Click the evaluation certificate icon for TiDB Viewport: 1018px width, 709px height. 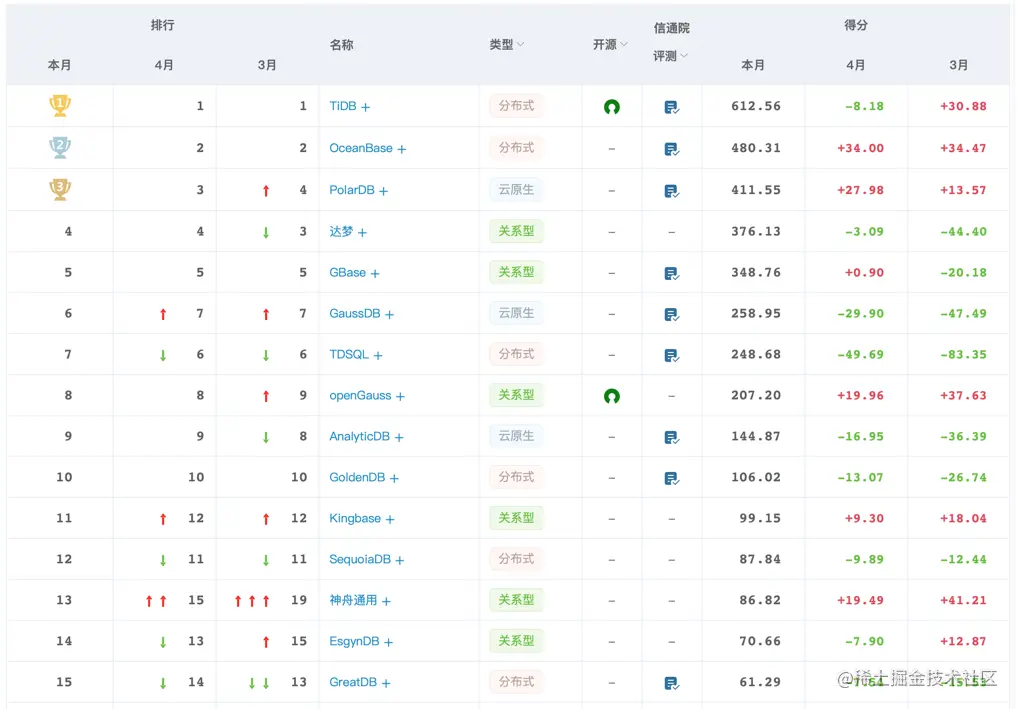(671, 107)
